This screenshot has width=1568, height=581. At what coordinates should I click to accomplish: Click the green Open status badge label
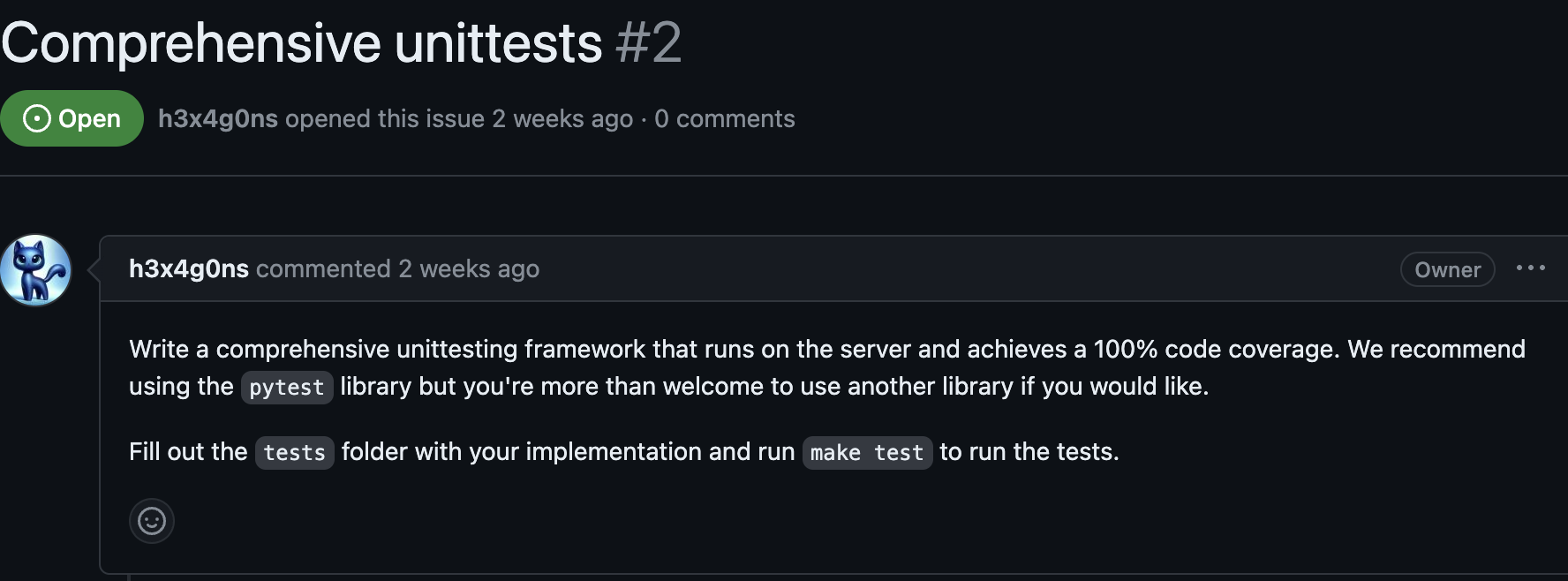point(89,118)
